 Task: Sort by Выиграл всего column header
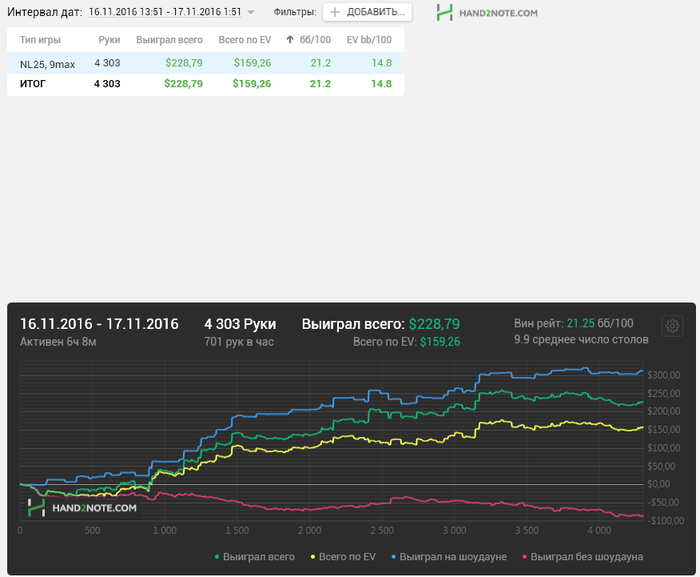click(x=169, y=40)
